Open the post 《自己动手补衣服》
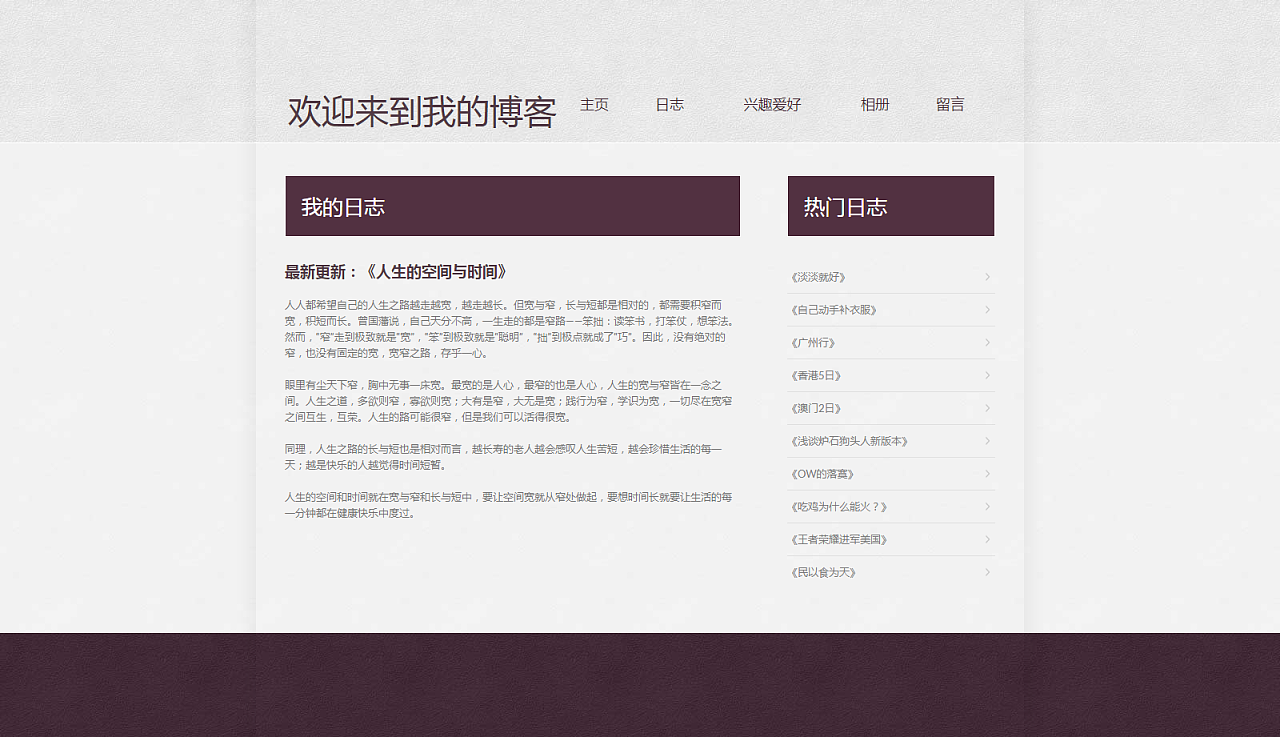Screen dimensions: 1280x737 [x=833, y=310]
